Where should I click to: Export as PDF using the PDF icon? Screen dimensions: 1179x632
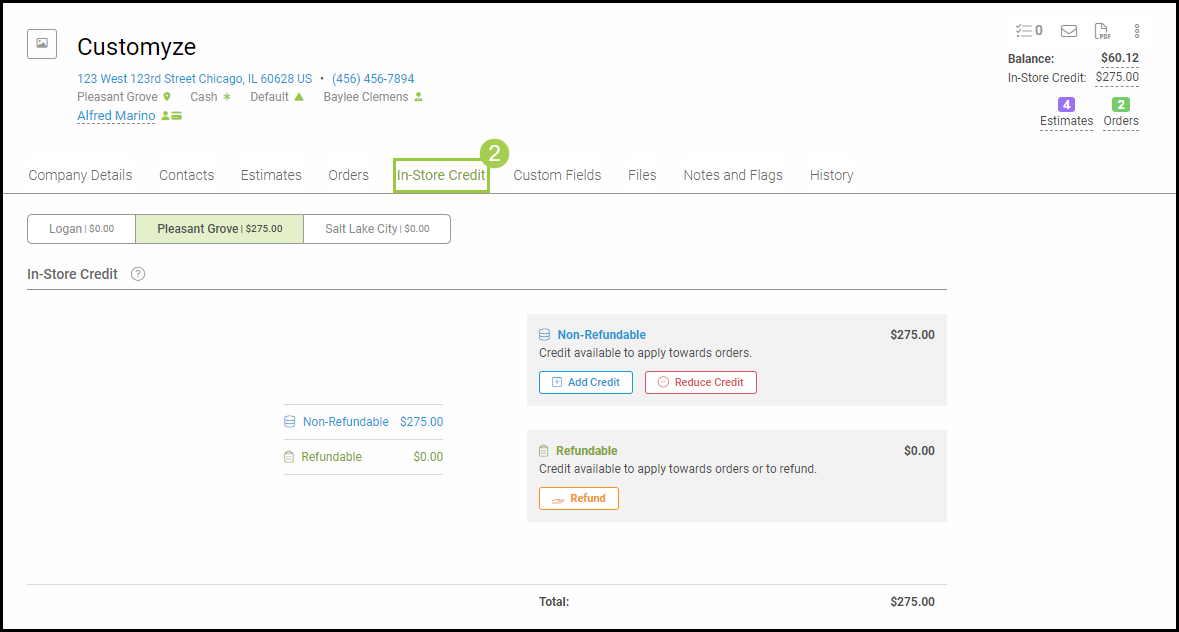tap(1102, 31)
